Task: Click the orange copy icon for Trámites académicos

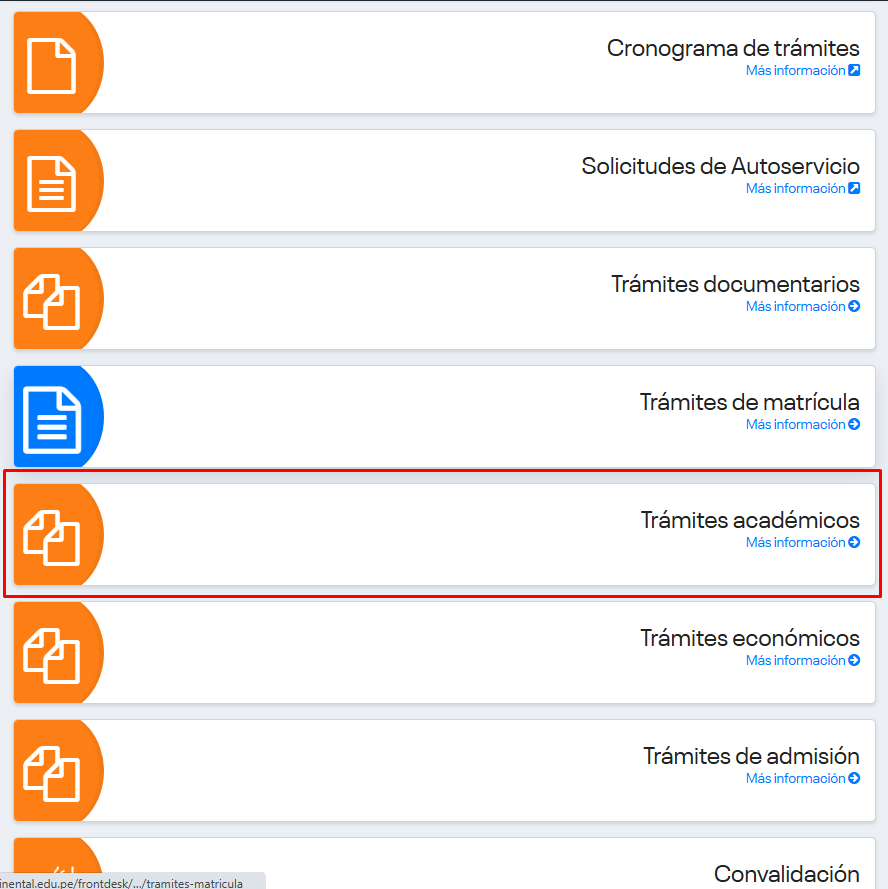Action: click(51, 537)
